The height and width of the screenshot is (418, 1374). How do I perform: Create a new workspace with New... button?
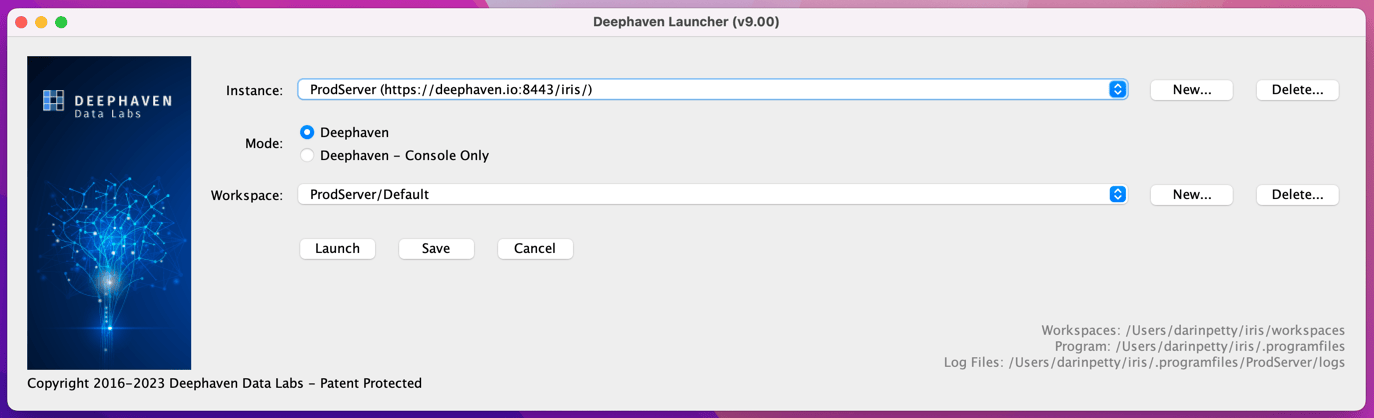click(x=1191, y=195)
